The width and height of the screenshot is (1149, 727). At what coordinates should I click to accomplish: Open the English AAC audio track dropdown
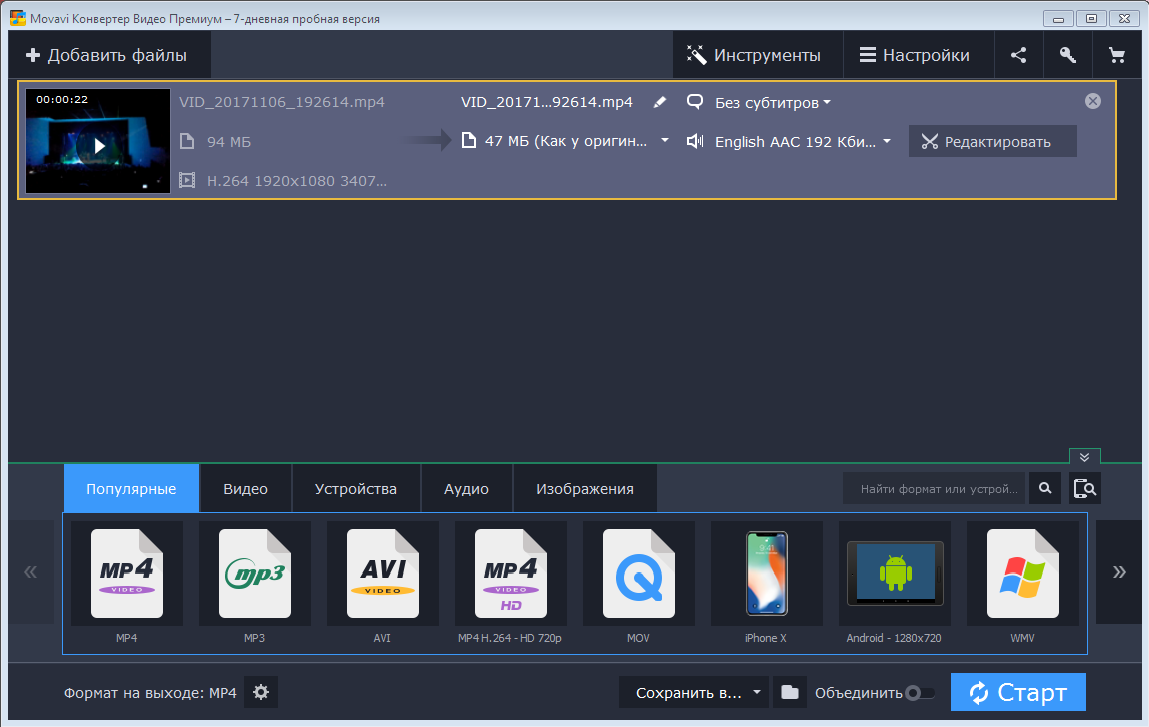click(801, 142)
